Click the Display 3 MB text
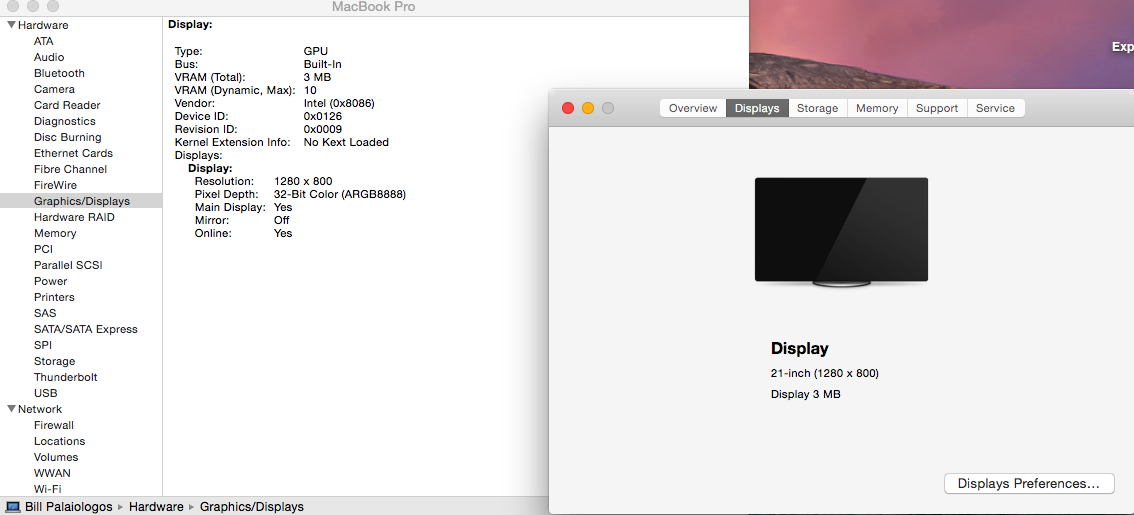 coord(806,394)
